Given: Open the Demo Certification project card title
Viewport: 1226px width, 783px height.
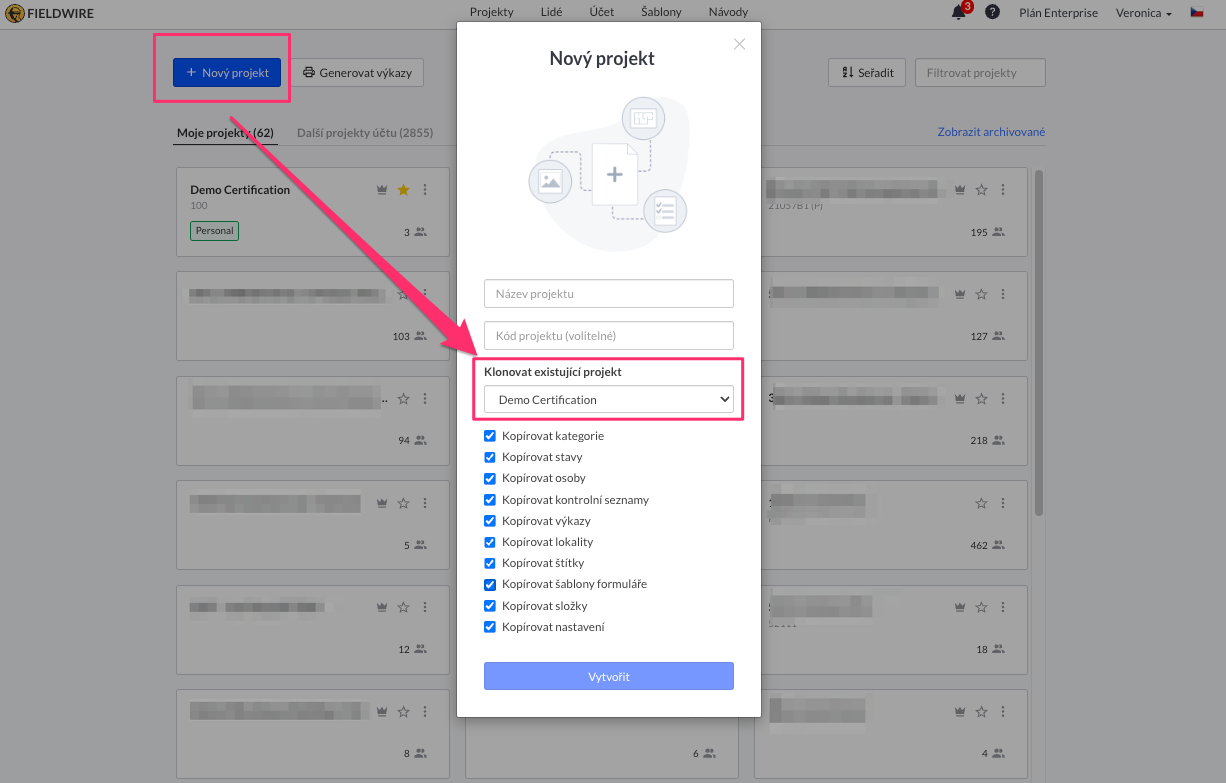Looking at the screenshot, I should coord(240,190).
